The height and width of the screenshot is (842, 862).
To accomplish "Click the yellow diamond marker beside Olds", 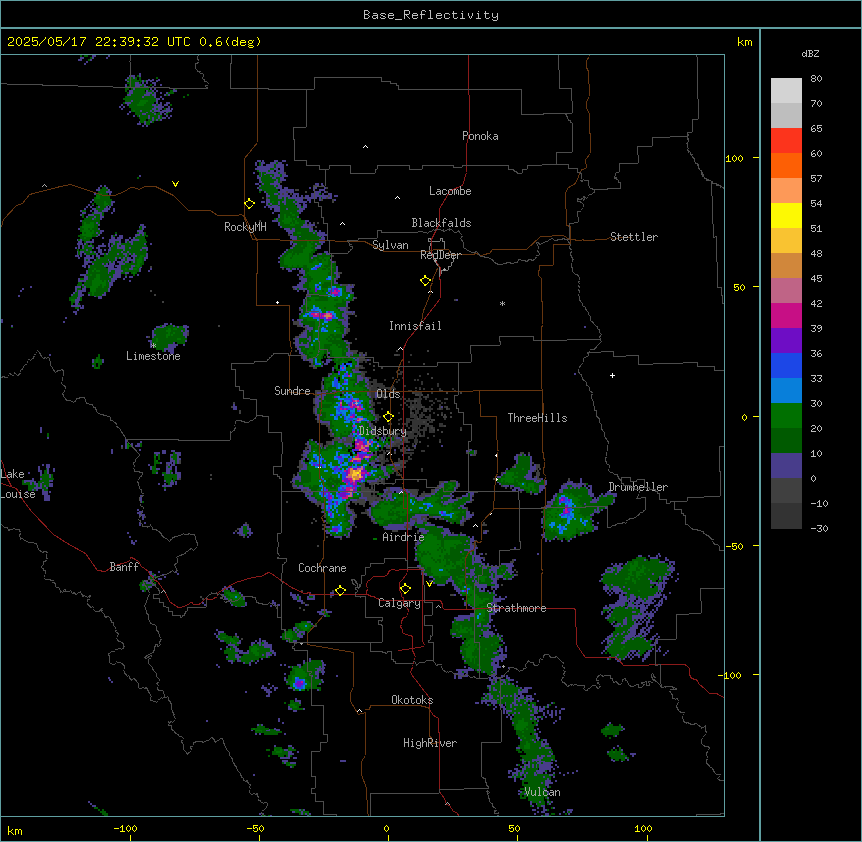I will pyautogui.click(x=388, y=417).
